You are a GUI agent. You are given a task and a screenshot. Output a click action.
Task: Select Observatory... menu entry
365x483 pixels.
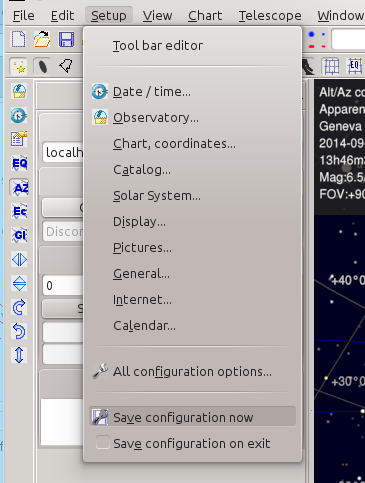192,118
